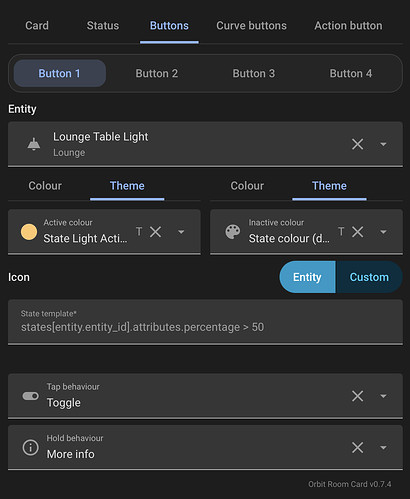Screen dimensions: 410x499
Task: Click the Inactive colour palette icon
Action: (233, 232)
